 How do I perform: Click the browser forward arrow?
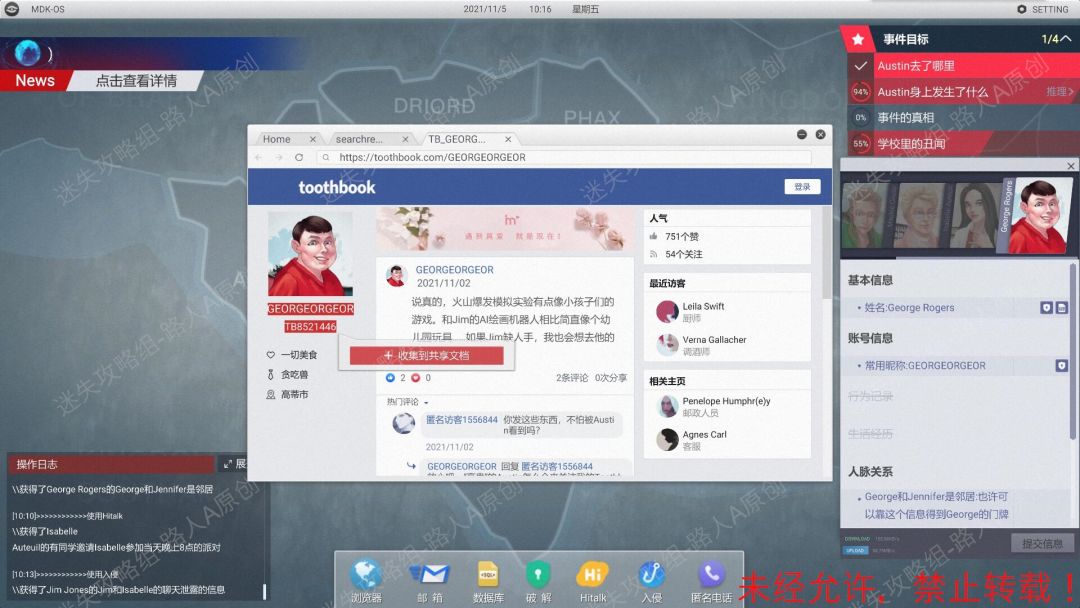point(278,158)
